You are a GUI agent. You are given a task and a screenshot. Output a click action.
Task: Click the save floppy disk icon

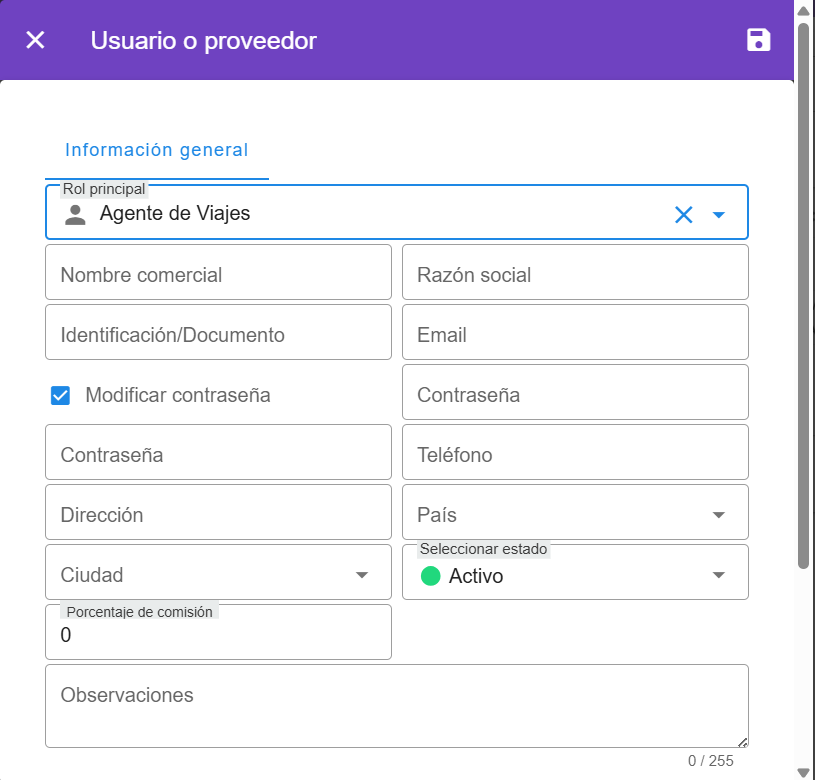(759, 40)
